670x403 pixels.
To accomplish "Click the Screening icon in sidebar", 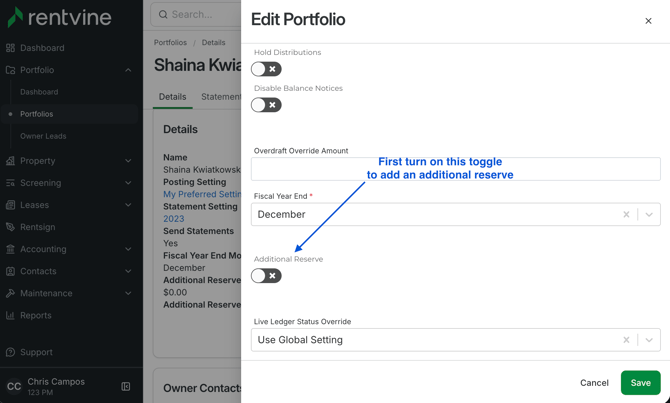I will [10, 183].
